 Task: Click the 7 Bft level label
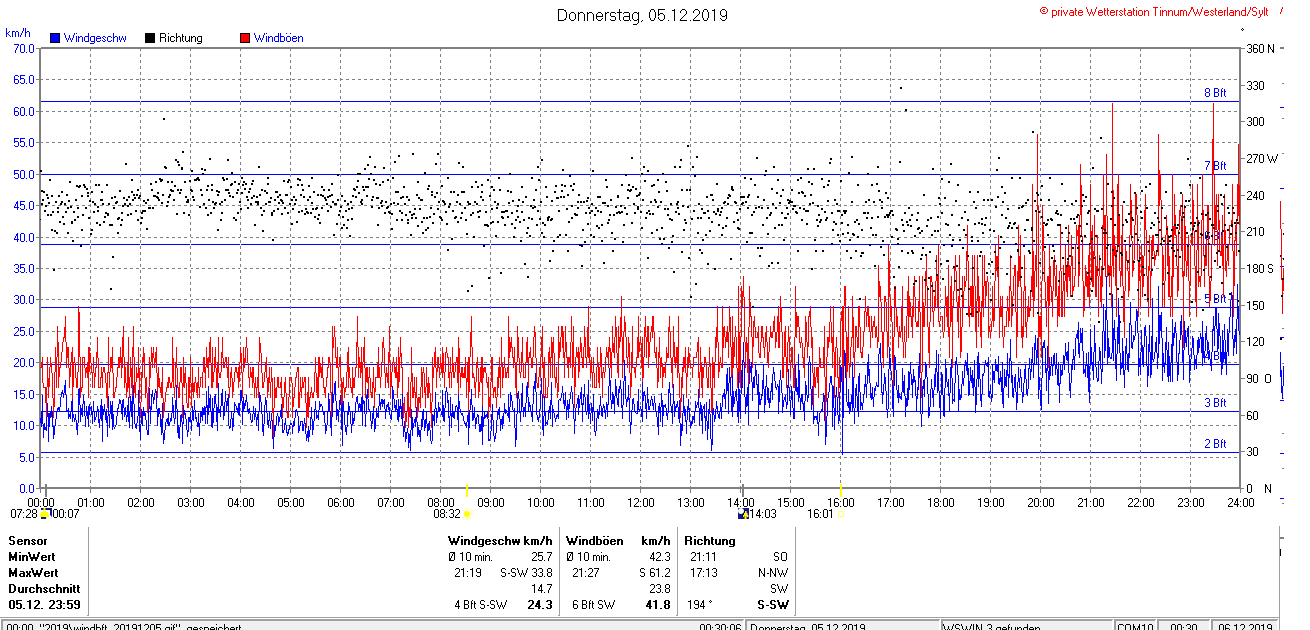[1214, 166]
